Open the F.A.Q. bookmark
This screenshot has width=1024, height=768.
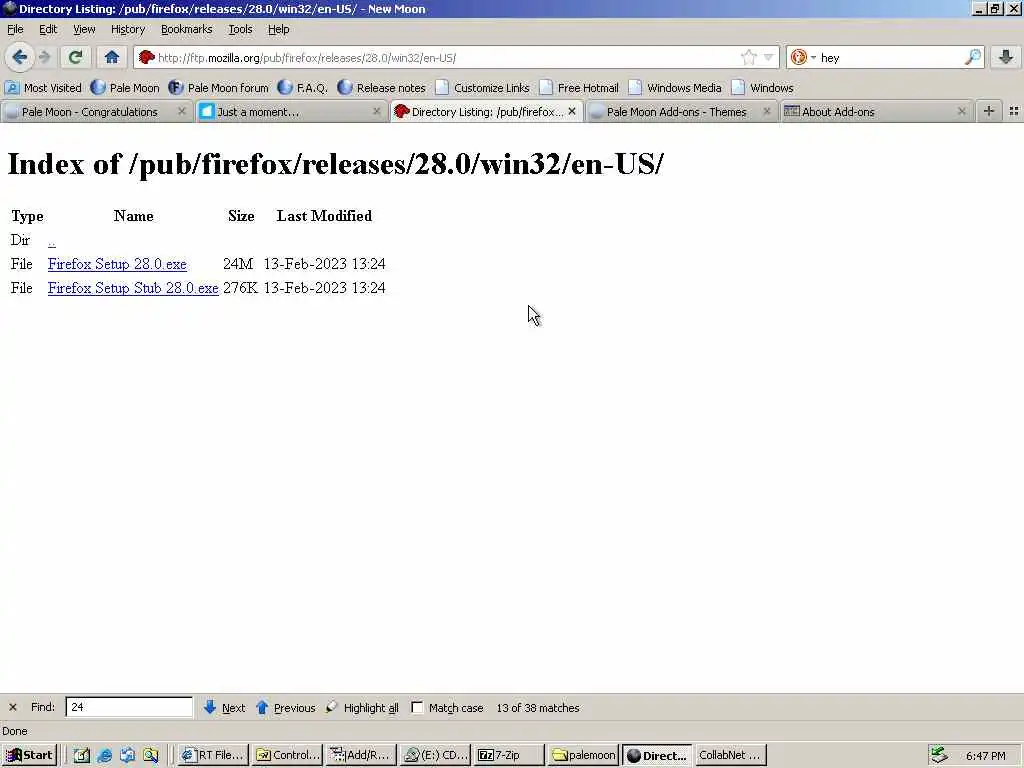302,88
